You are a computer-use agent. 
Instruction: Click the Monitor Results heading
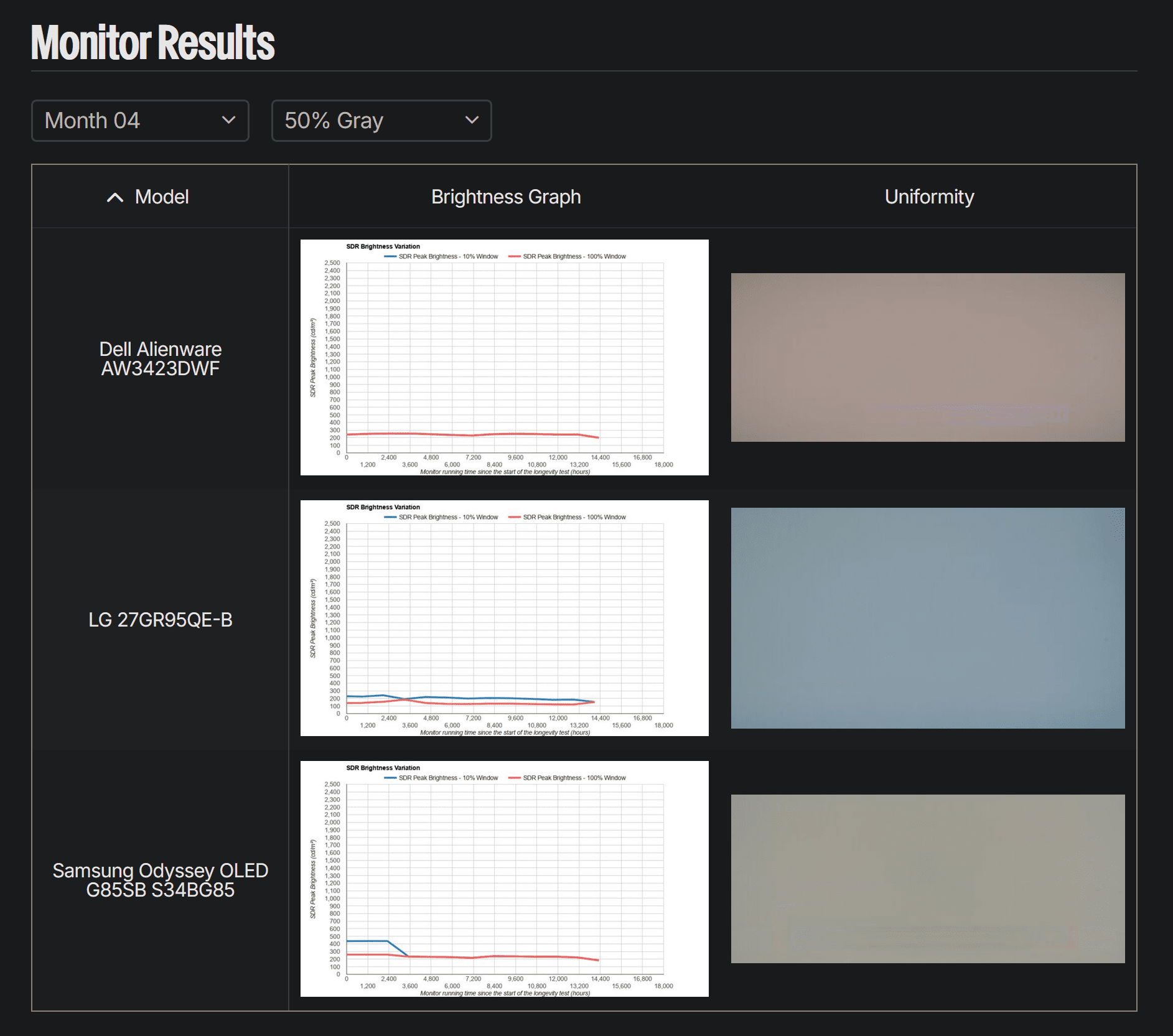point(153,42)
